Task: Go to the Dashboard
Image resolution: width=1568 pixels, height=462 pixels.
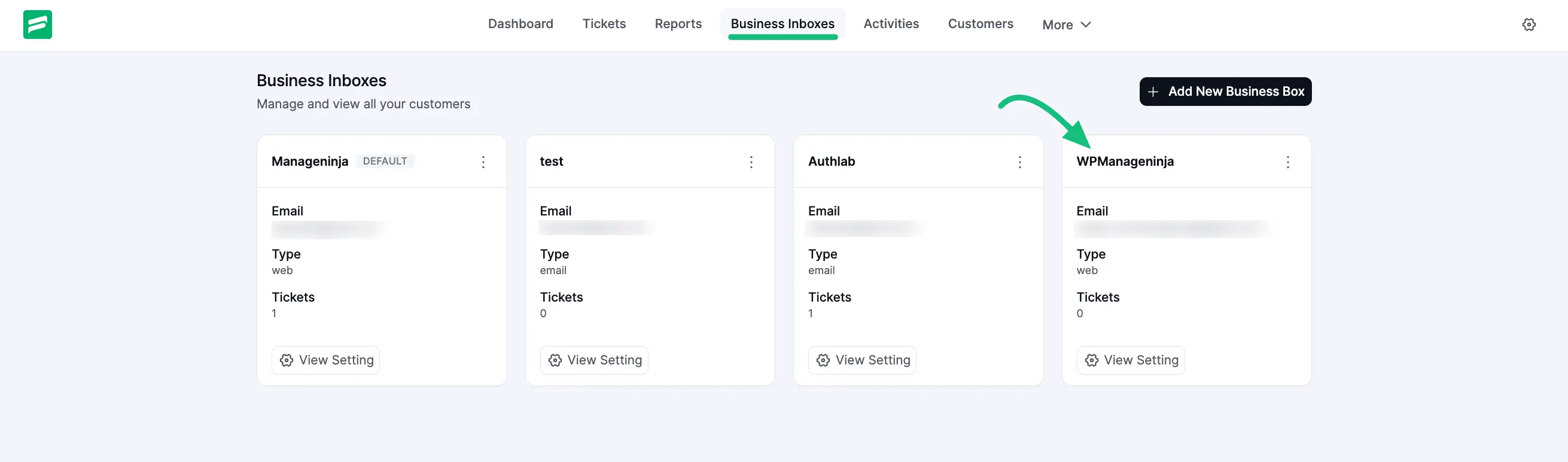Action: (520, 24)
